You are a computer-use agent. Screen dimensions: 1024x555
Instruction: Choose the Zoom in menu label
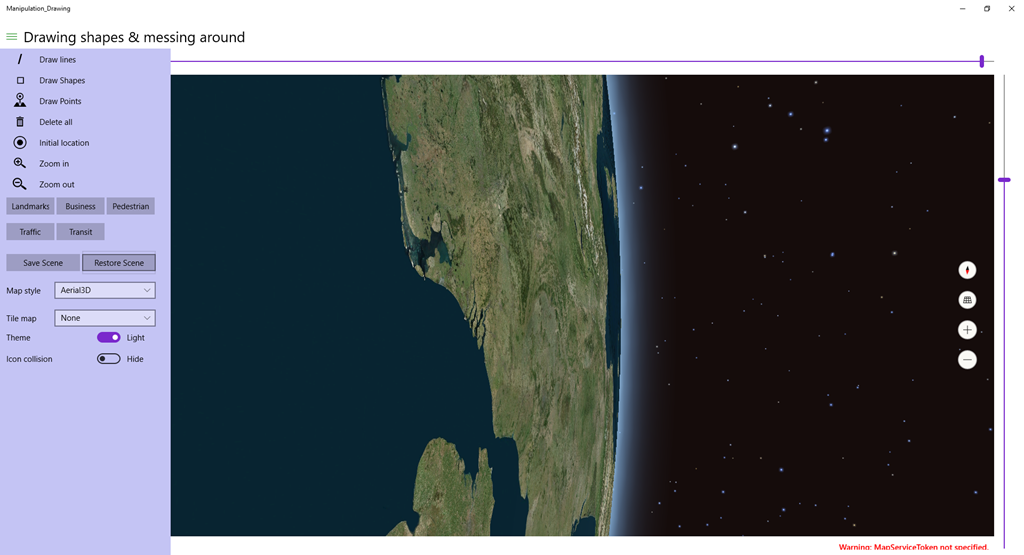pos(54,164)
